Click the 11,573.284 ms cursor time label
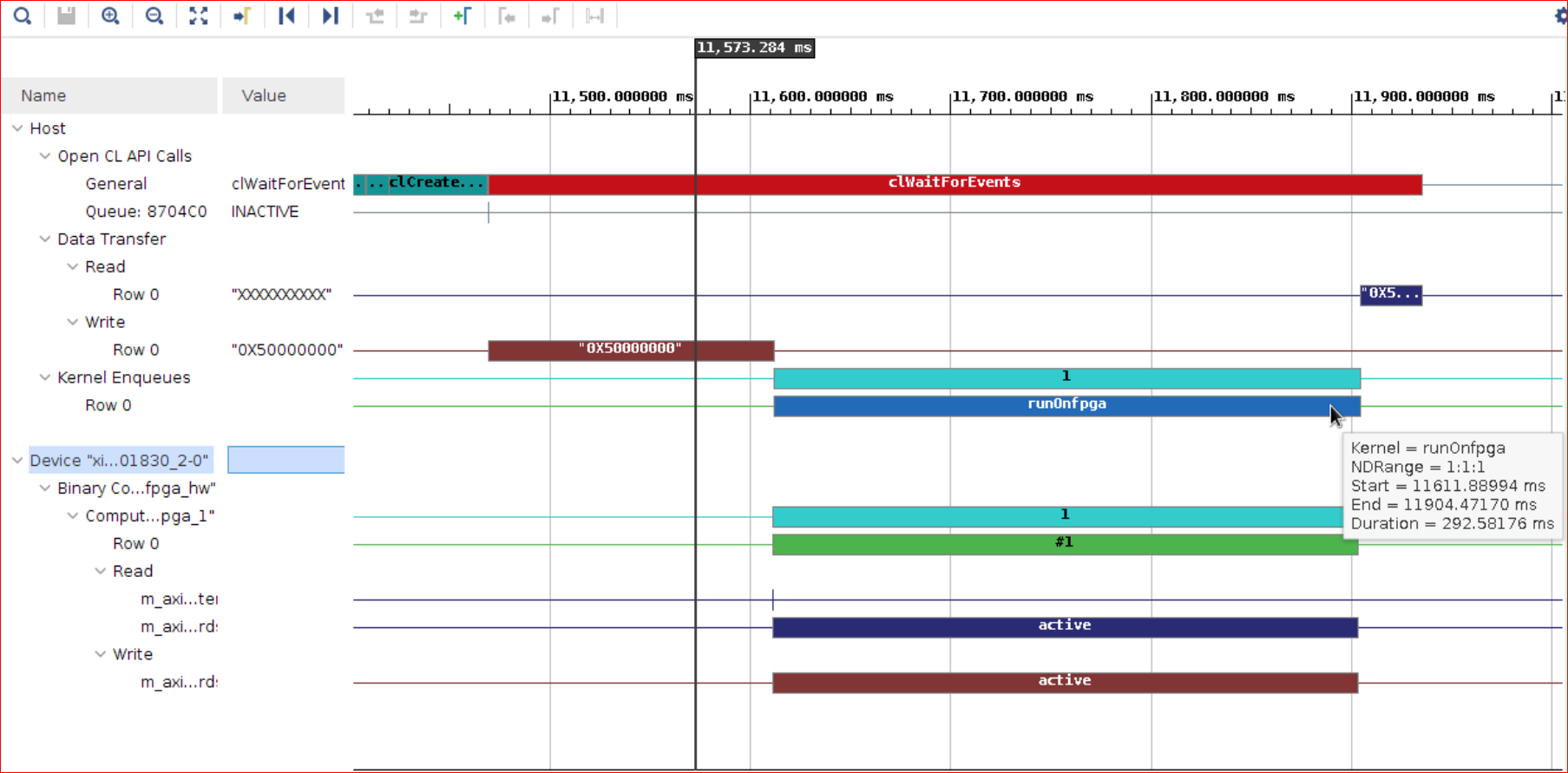 point(754,49)
